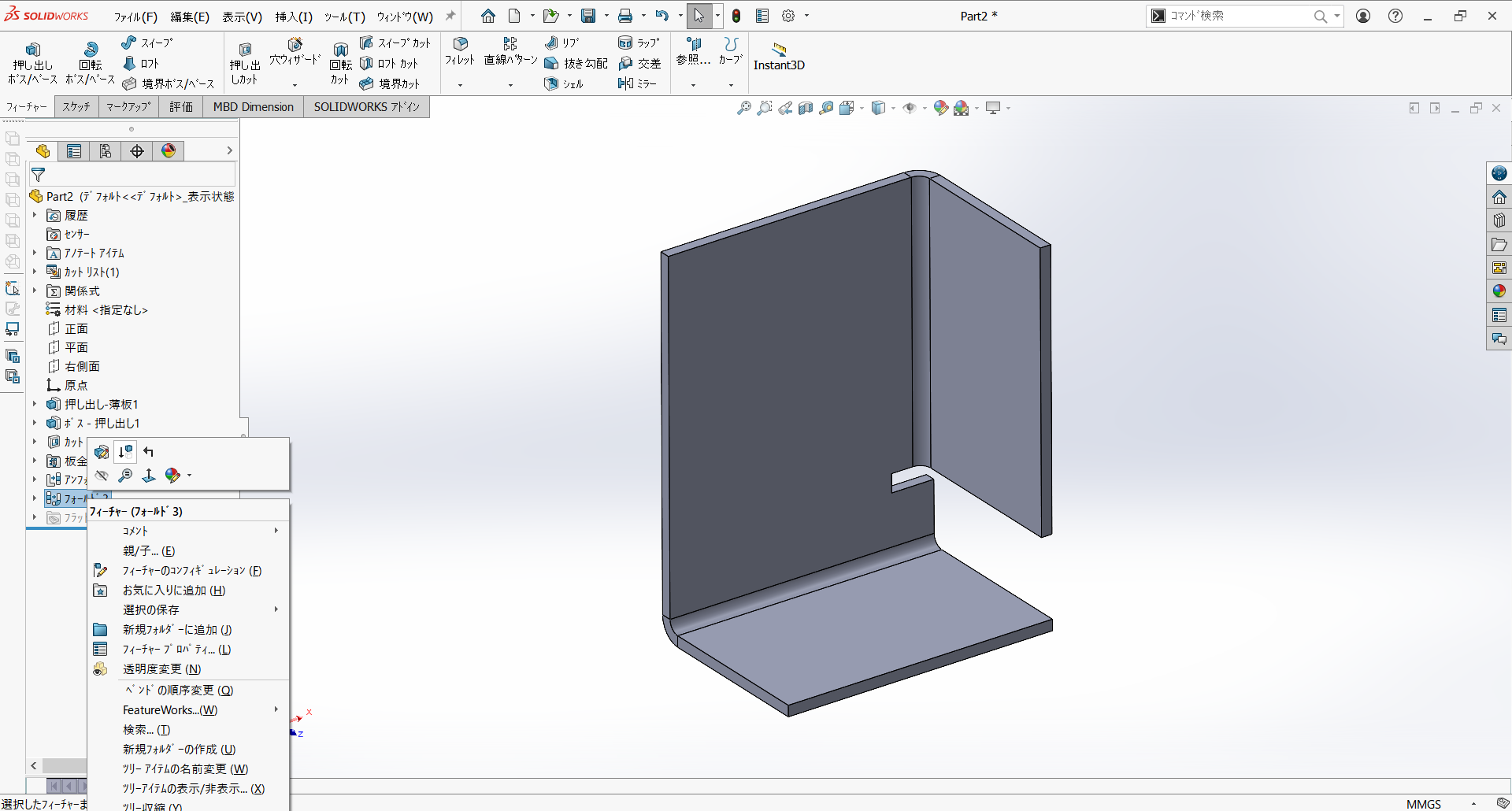Expand the FeatureManager panel tabs arrow
This screenshot has width=1512, height=811.
click(x=229, y=150)
